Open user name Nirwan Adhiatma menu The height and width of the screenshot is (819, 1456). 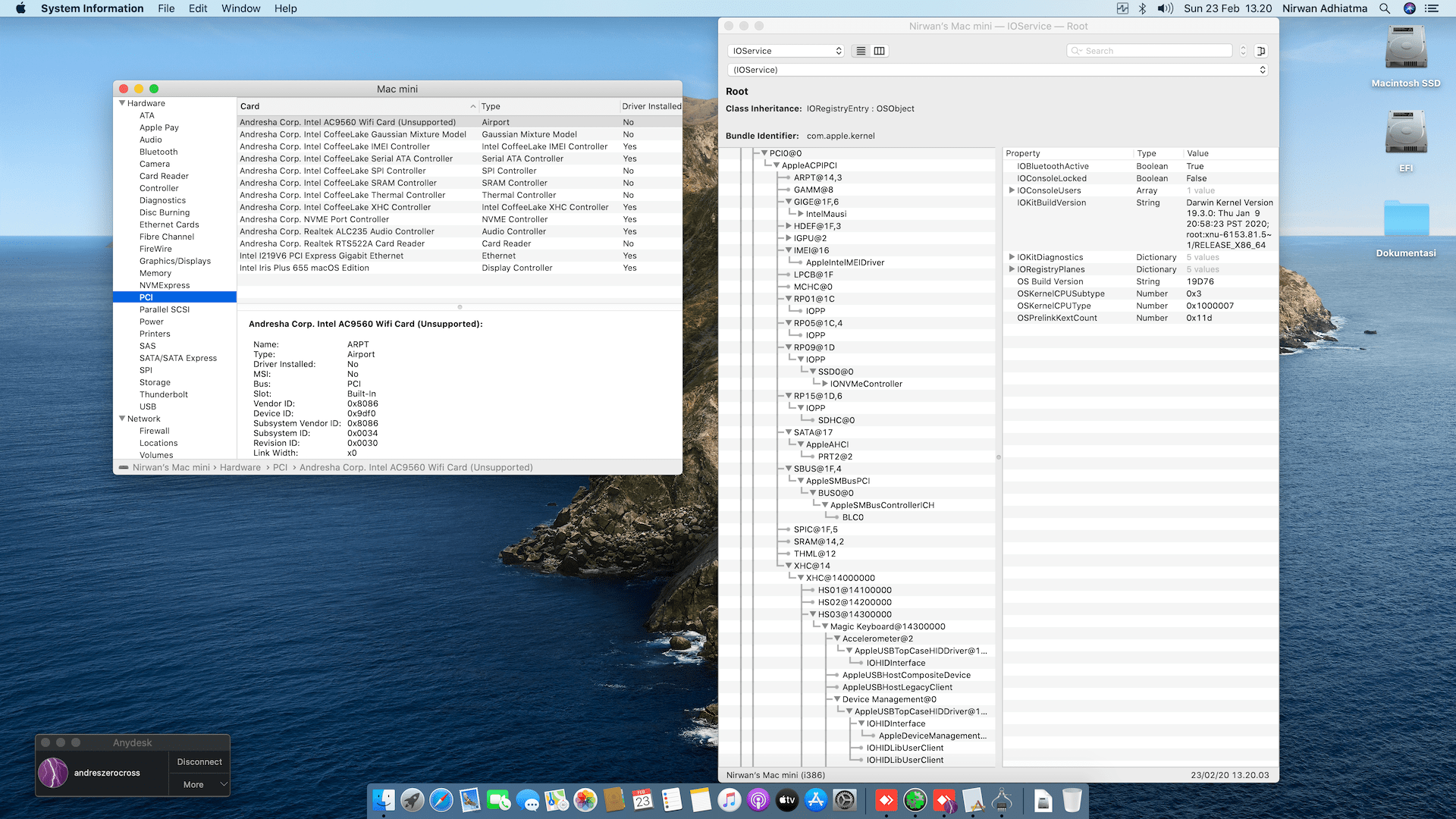tap(1325, 8)
